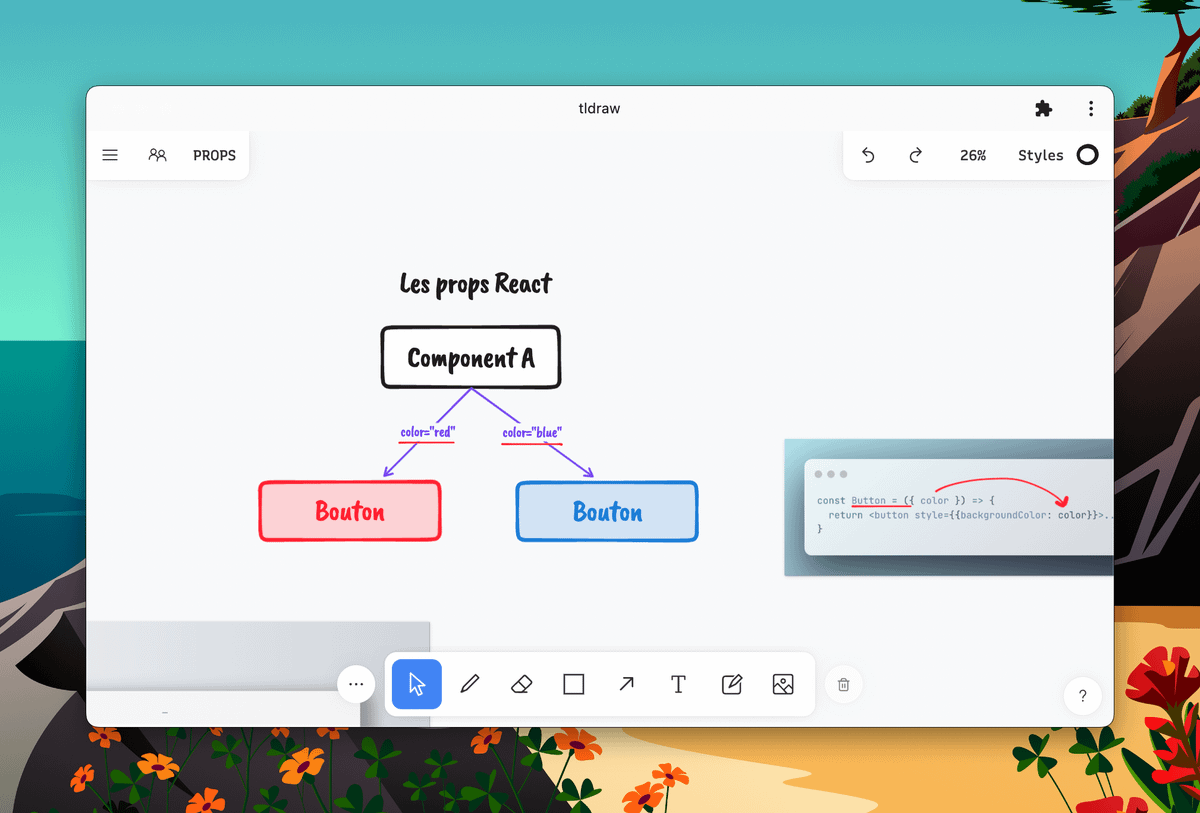Open the PROPS page selector
The width and height of the screenshot is (1200, 813).
tap(214, 155)
